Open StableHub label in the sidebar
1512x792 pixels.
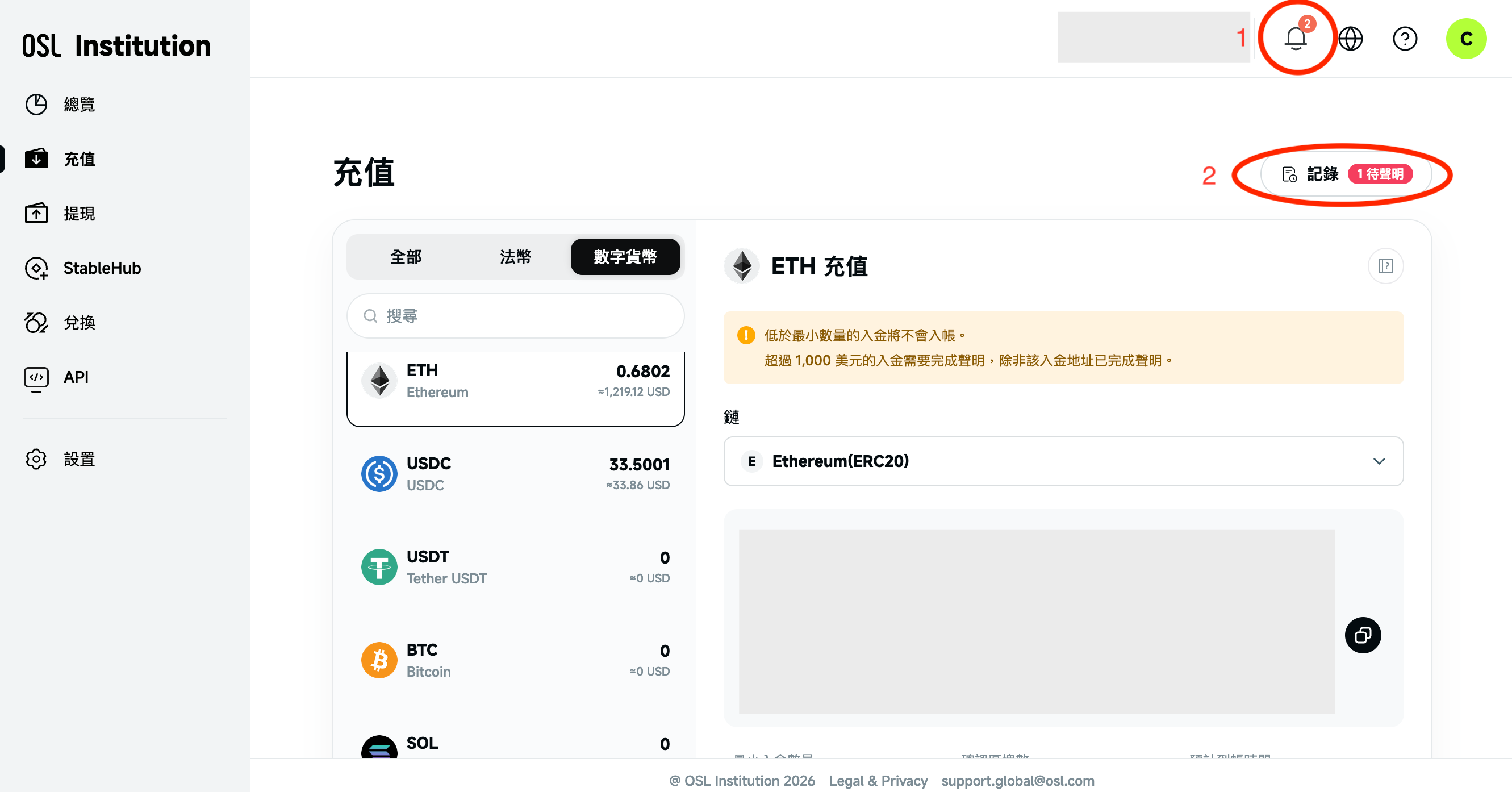(102, 268)
